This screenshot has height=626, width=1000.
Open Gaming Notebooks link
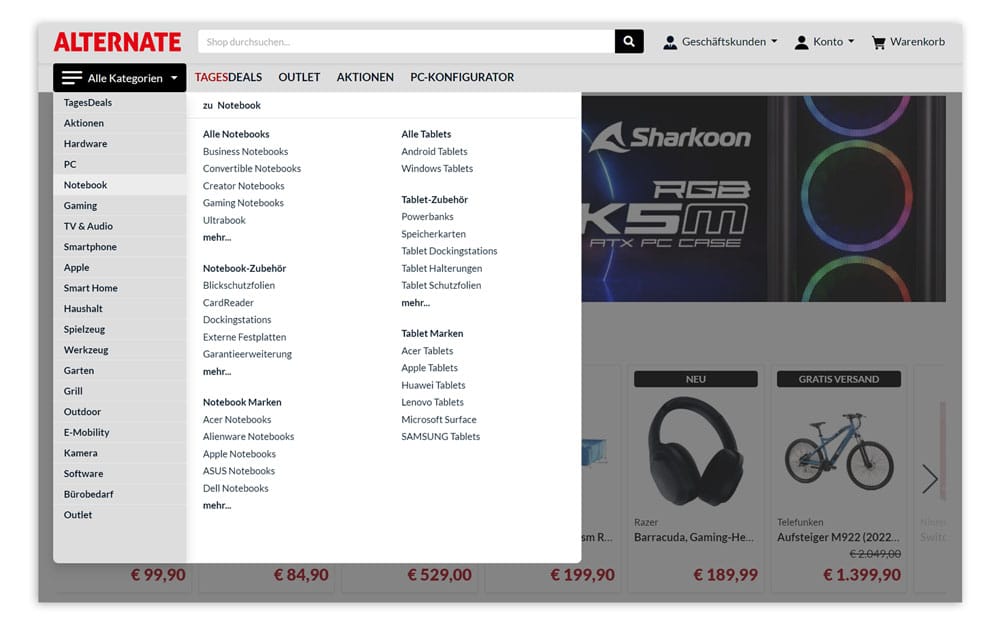(243, 203)
